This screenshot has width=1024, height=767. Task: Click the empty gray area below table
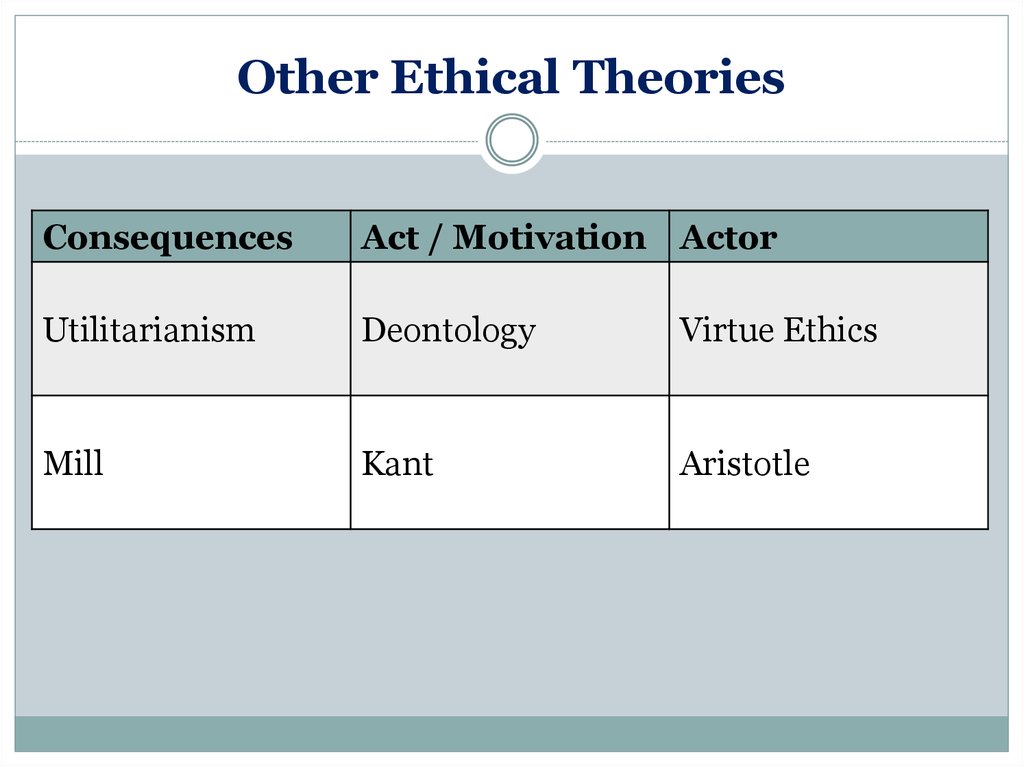512,621
